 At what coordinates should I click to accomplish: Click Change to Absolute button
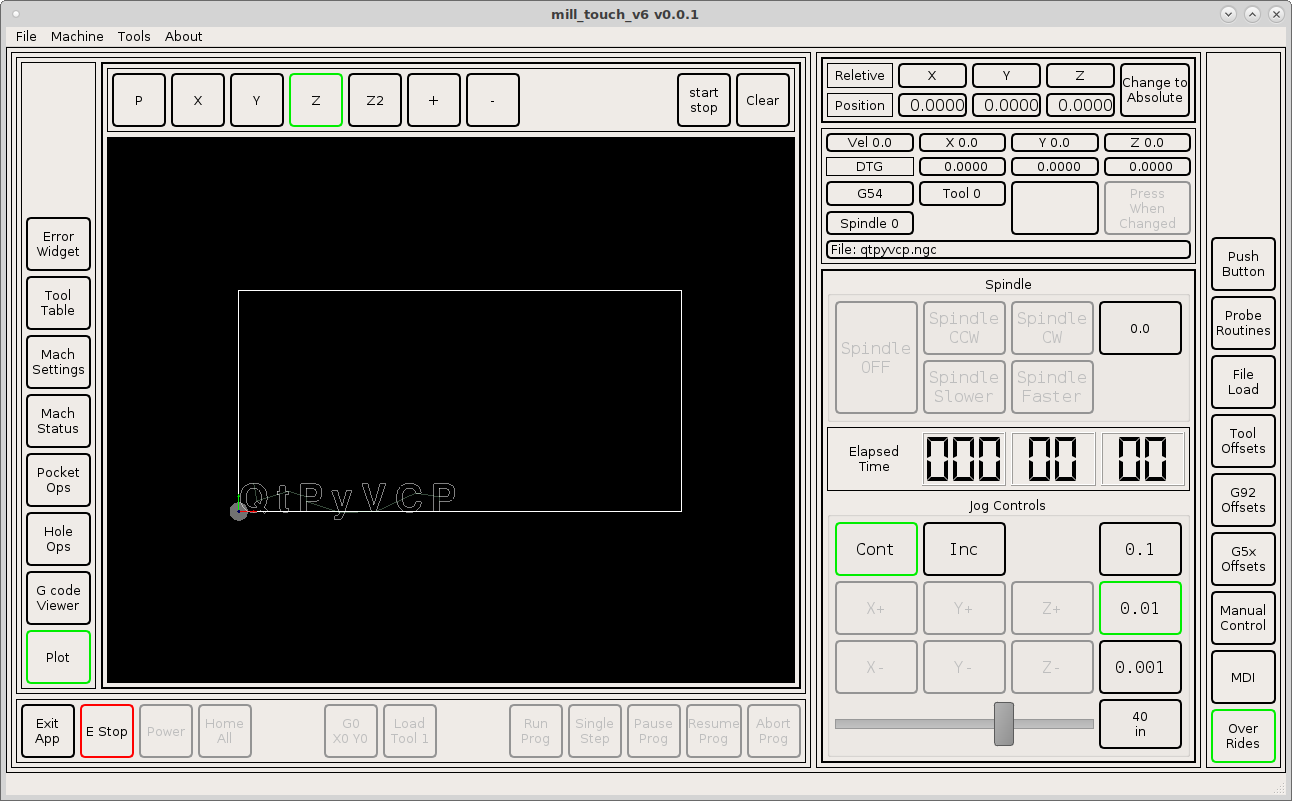[1154, 90]
